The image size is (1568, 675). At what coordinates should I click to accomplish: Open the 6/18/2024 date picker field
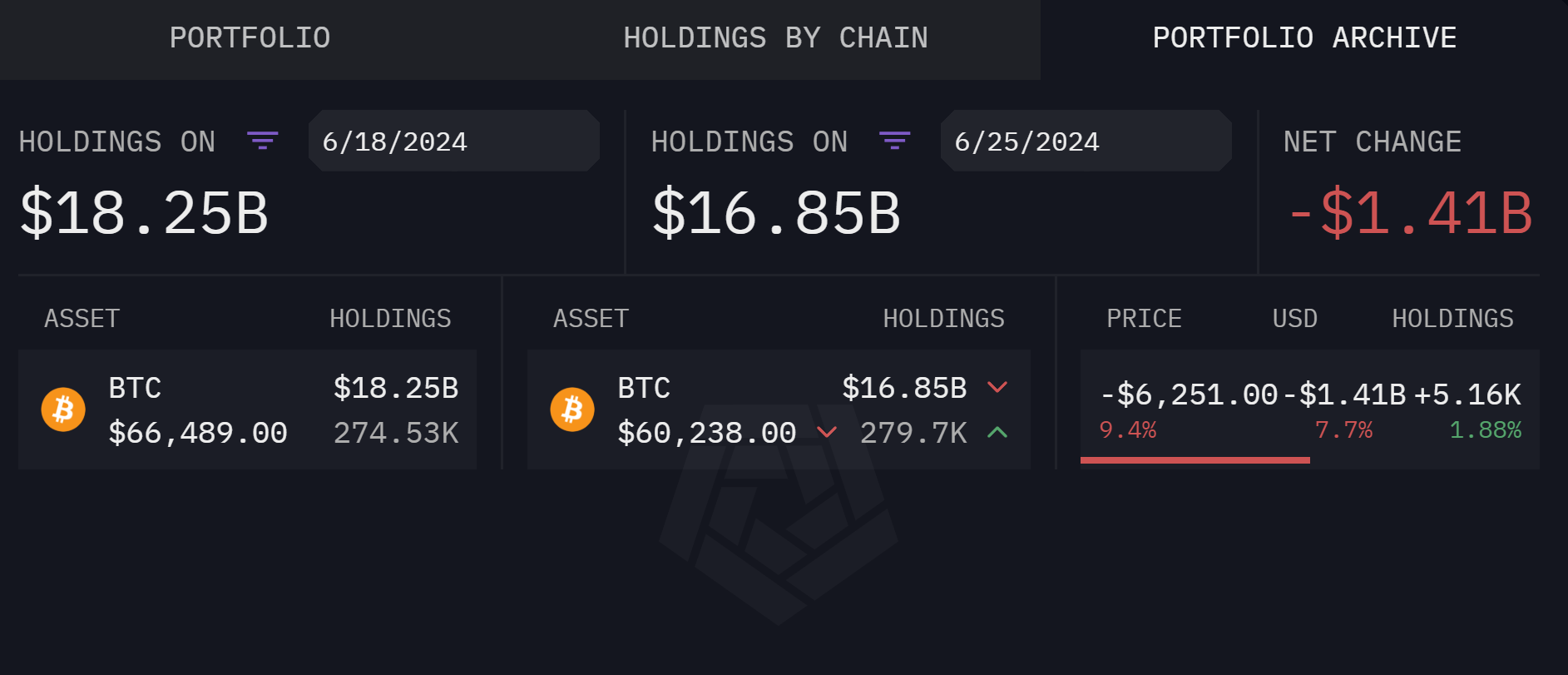point(454,141)
